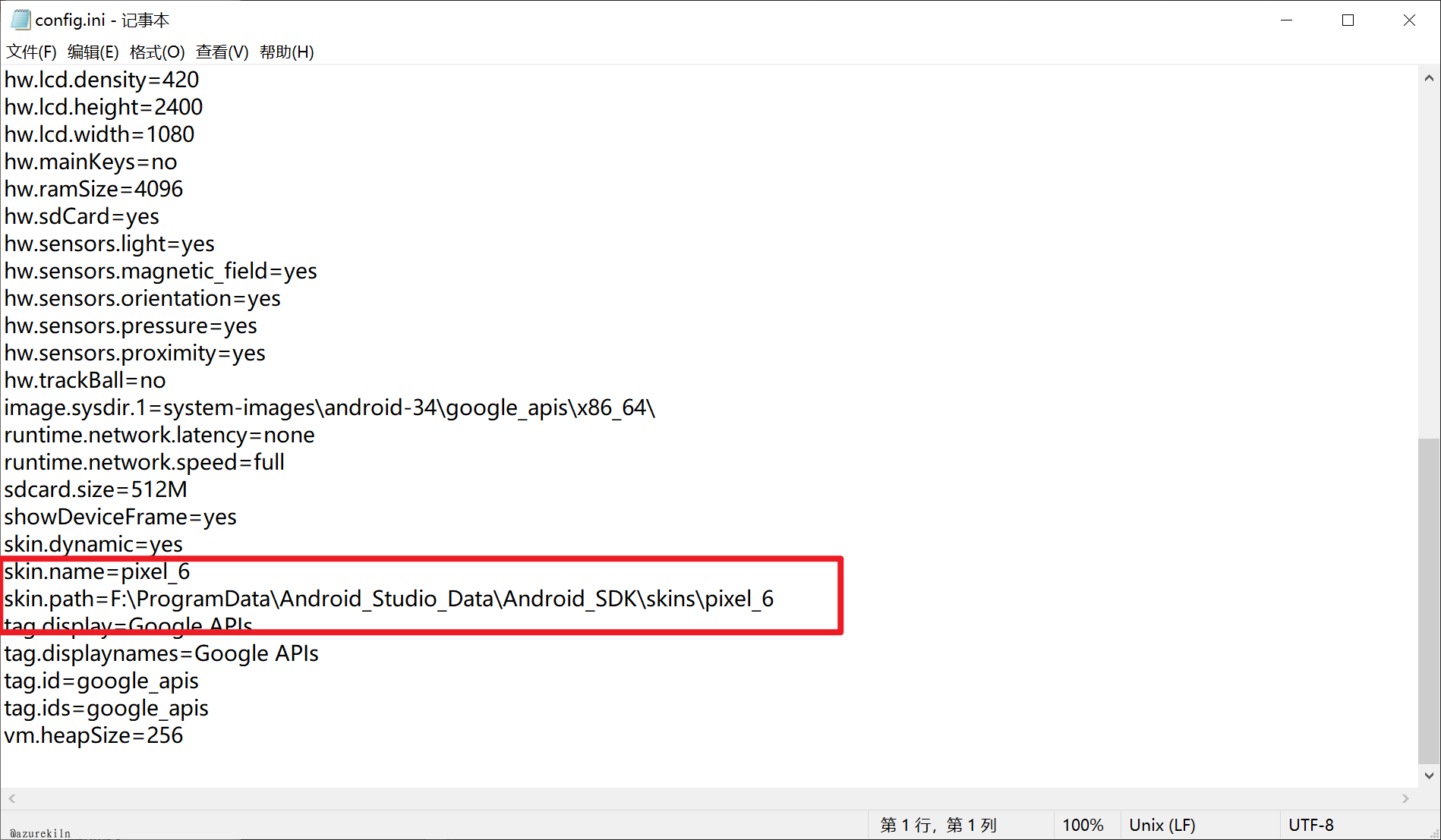This screenshot has height=840, width=1441.
Task: Open the 帮助(H) menu
Action: (x=286, y=52)
